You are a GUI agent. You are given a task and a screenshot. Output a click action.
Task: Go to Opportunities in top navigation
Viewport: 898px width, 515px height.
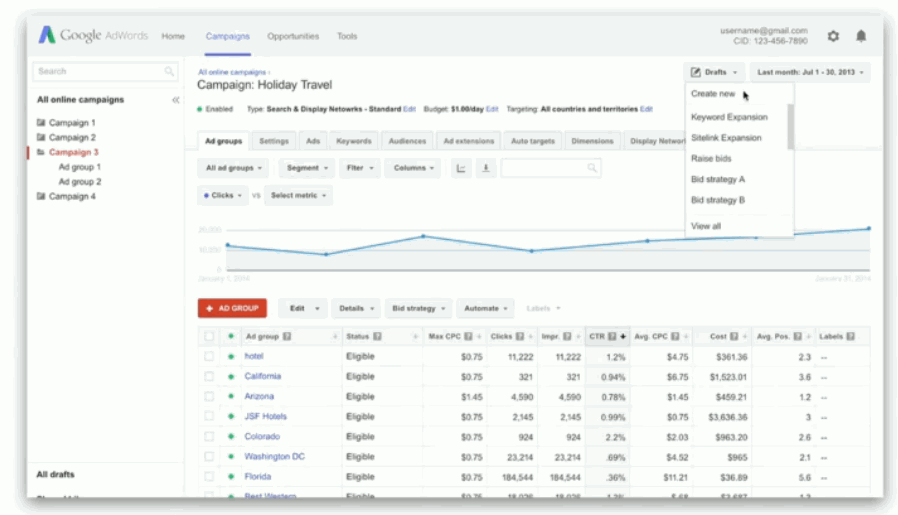(x=293, y=36)
